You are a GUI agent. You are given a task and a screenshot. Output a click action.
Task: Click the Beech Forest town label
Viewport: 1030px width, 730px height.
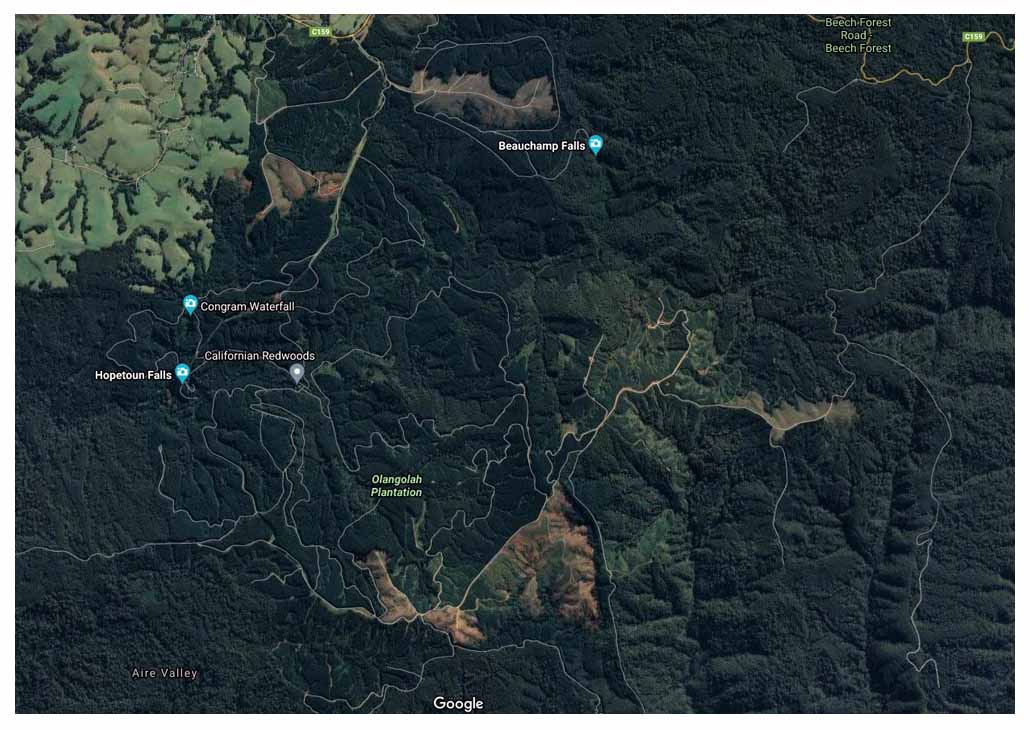click(x=858, y=48)
